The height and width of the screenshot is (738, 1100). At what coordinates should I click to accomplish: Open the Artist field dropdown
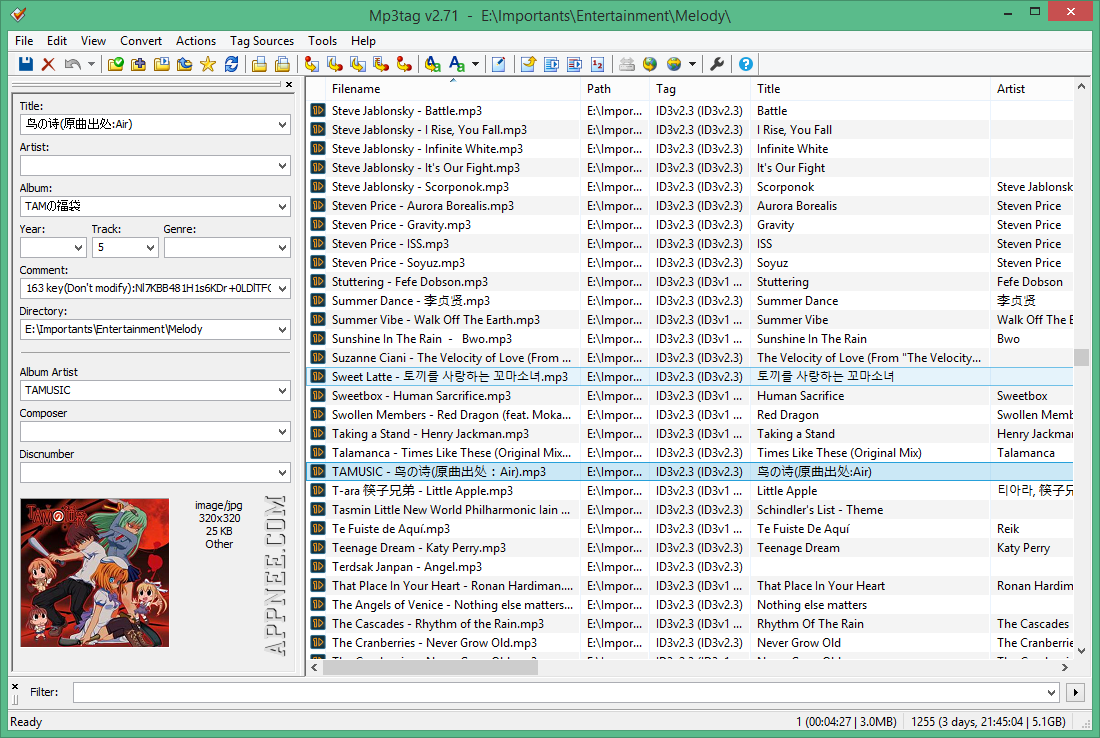pyautogui.click(x=282, y=166)
